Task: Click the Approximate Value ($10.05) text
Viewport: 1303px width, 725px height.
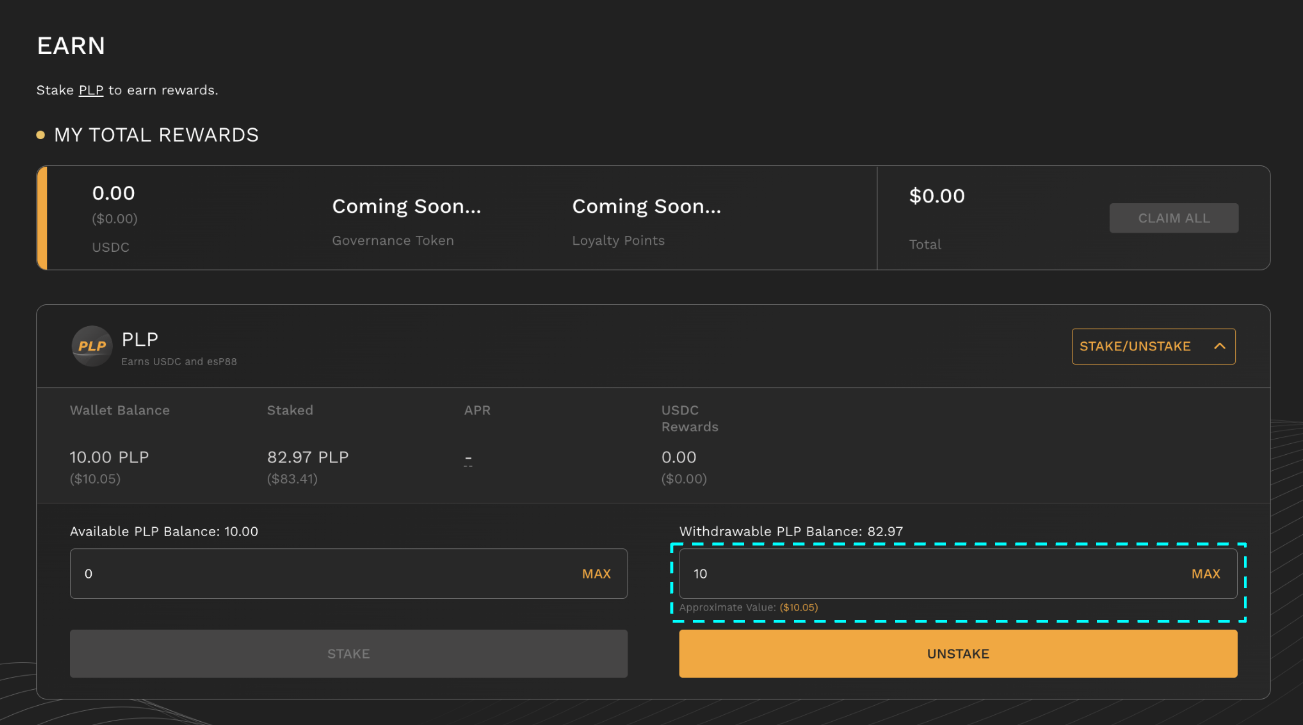Action: tap(748, 607)
